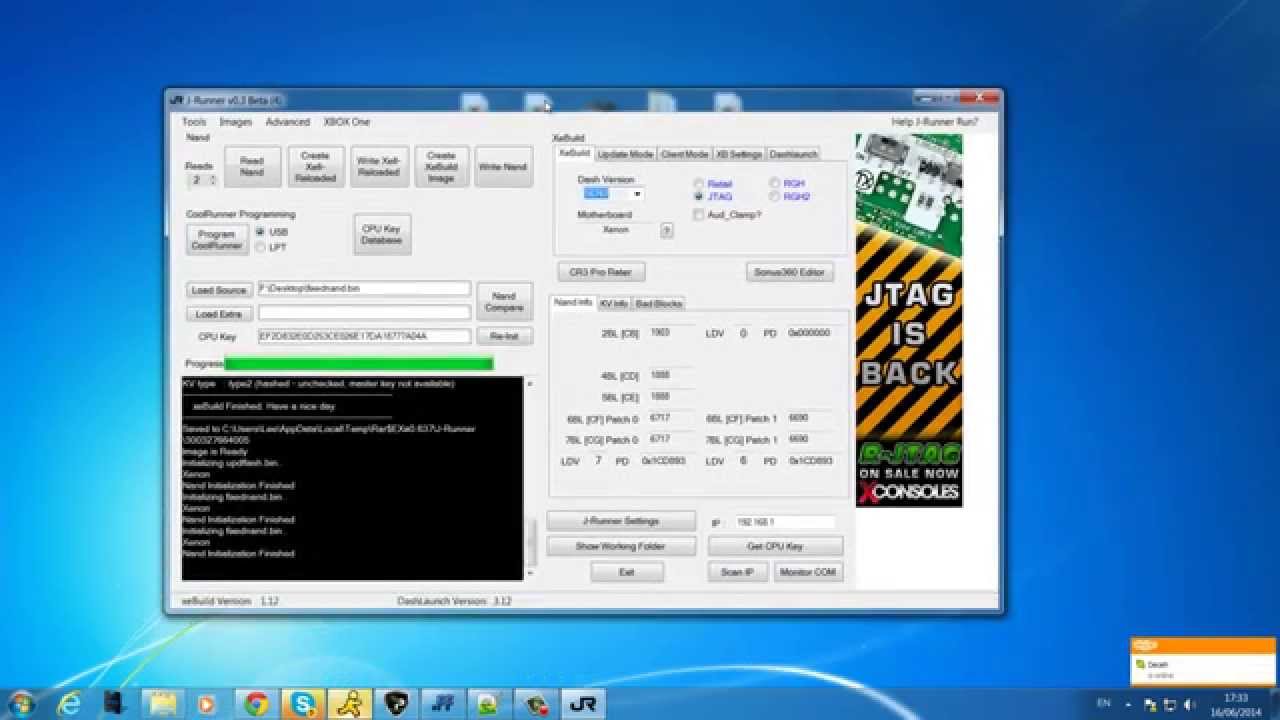
Task: Open the XBOX One menu
Action: point(347,122)
